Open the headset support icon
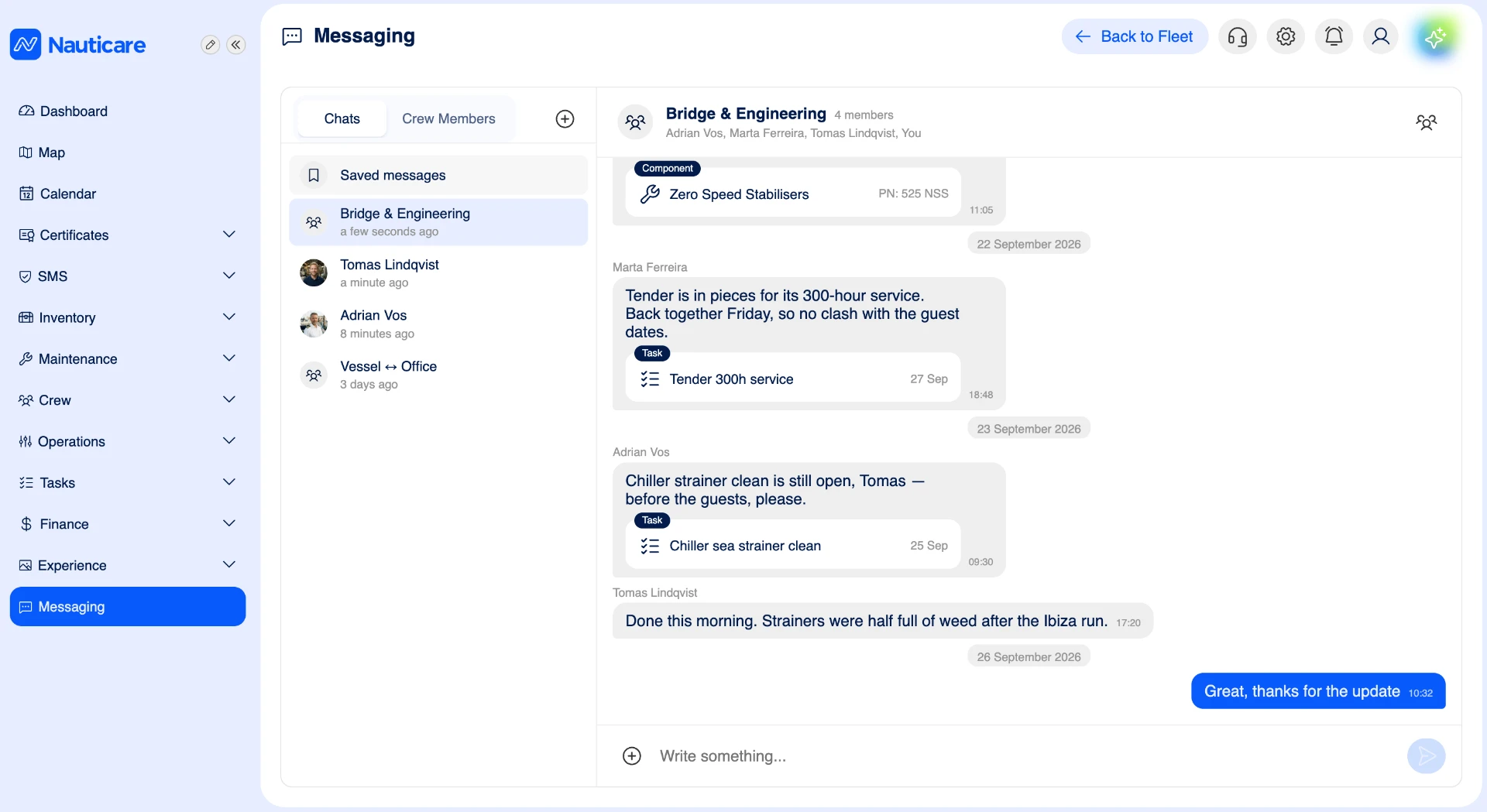1487x812 pixels. coord(1238,36)
